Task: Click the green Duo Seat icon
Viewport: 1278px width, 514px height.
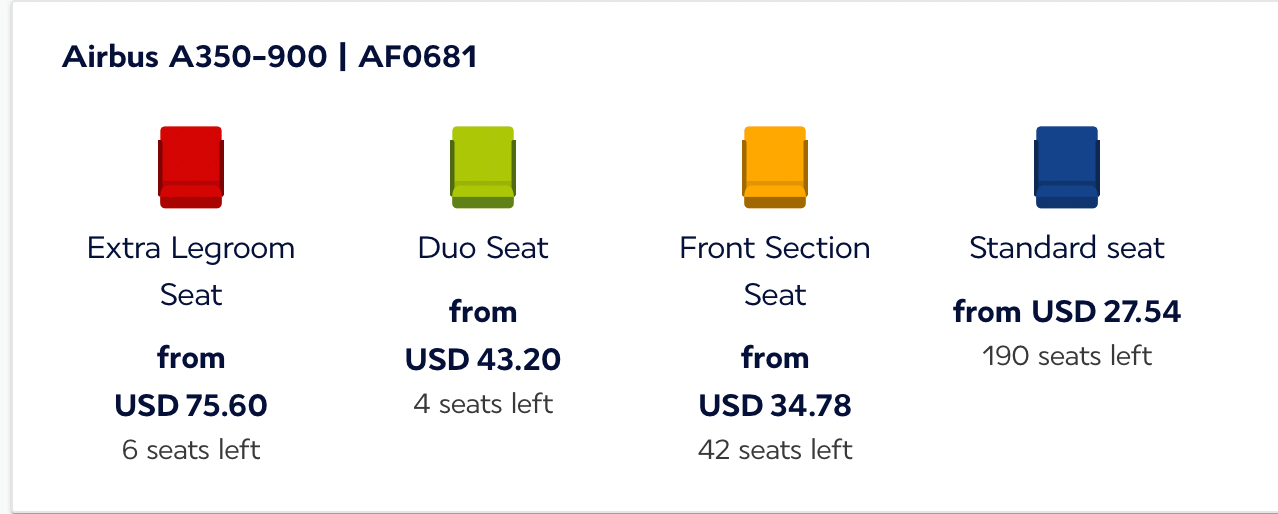Action: click(x=483, y=167)
